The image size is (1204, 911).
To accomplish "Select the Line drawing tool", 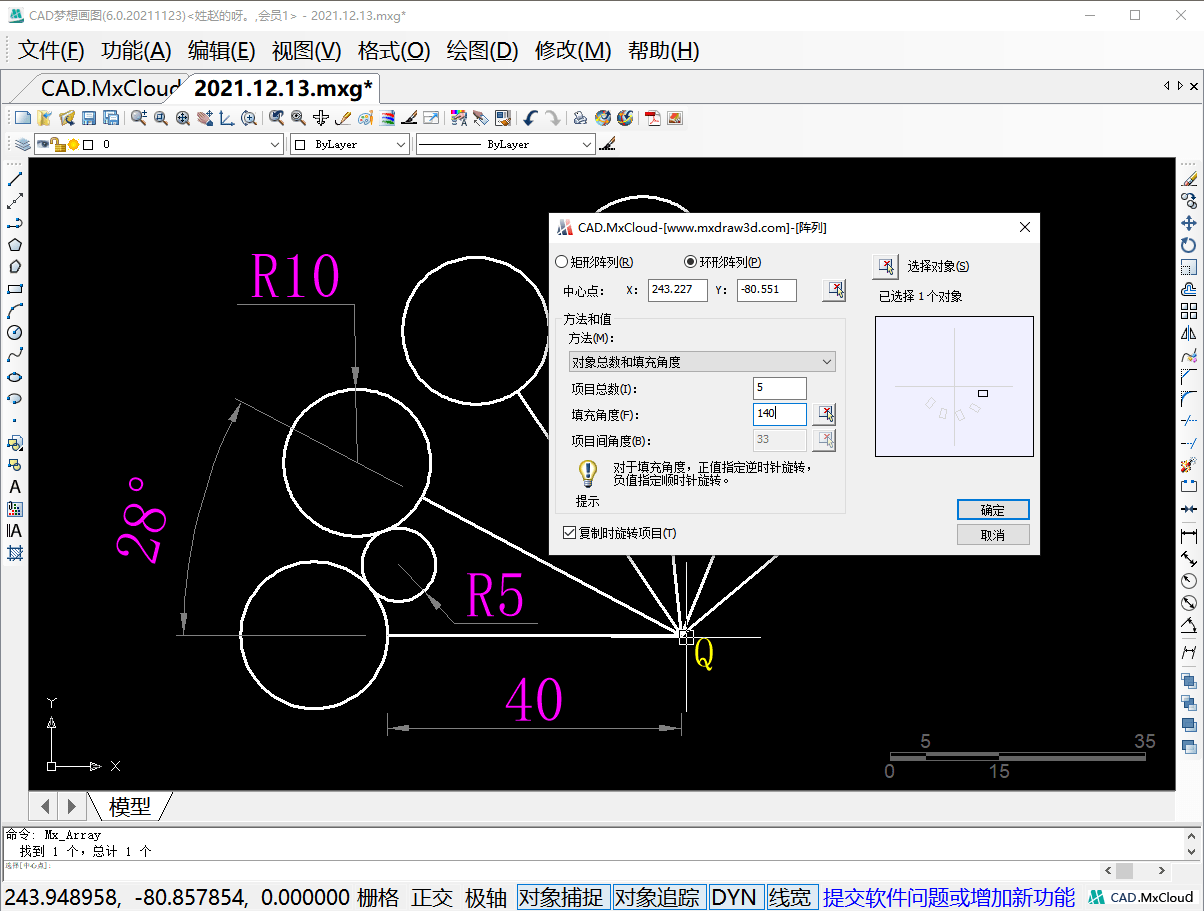I will (x=15, y=179).
